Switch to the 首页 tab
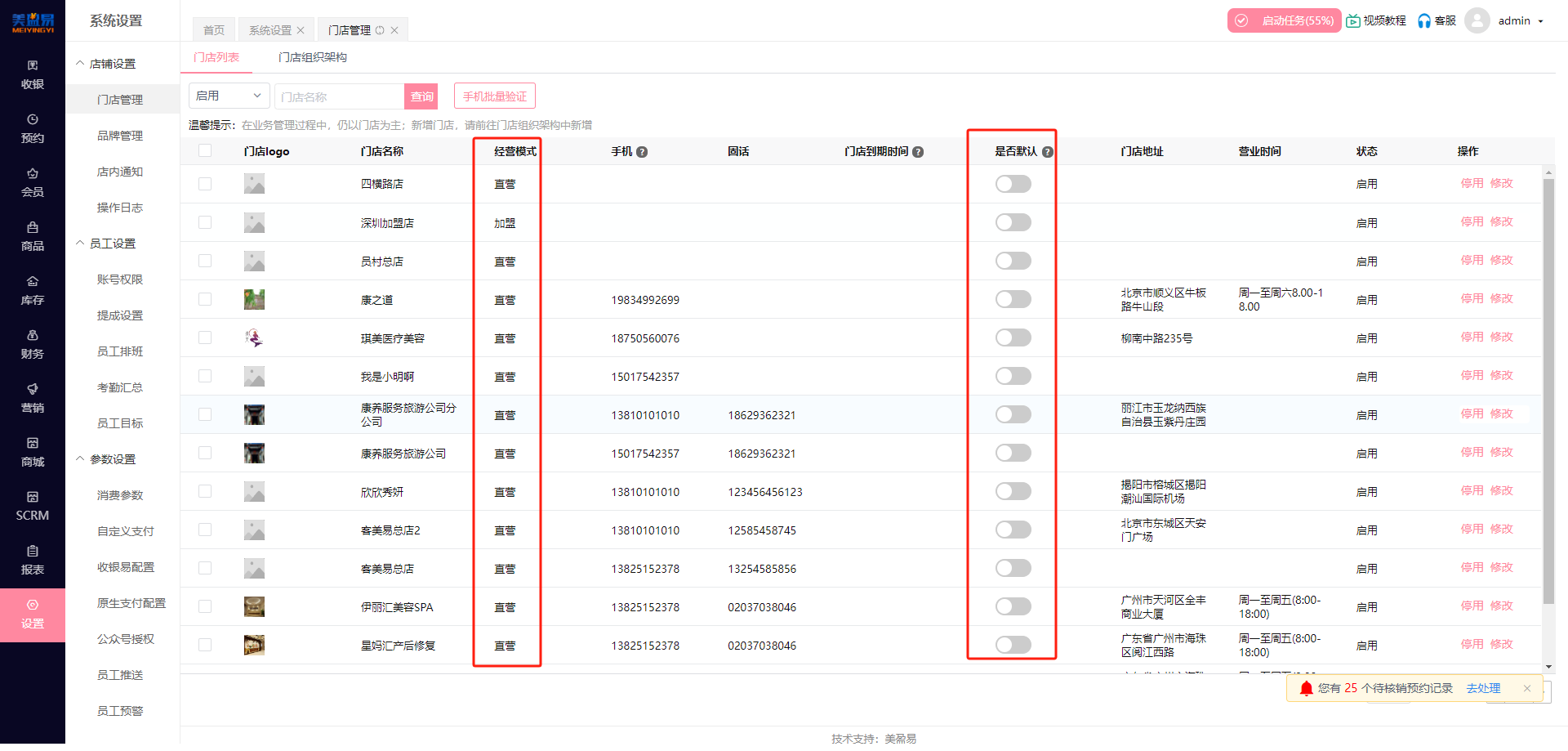The width and height of the screenshot is (1568, 751). tap(214, 30)
